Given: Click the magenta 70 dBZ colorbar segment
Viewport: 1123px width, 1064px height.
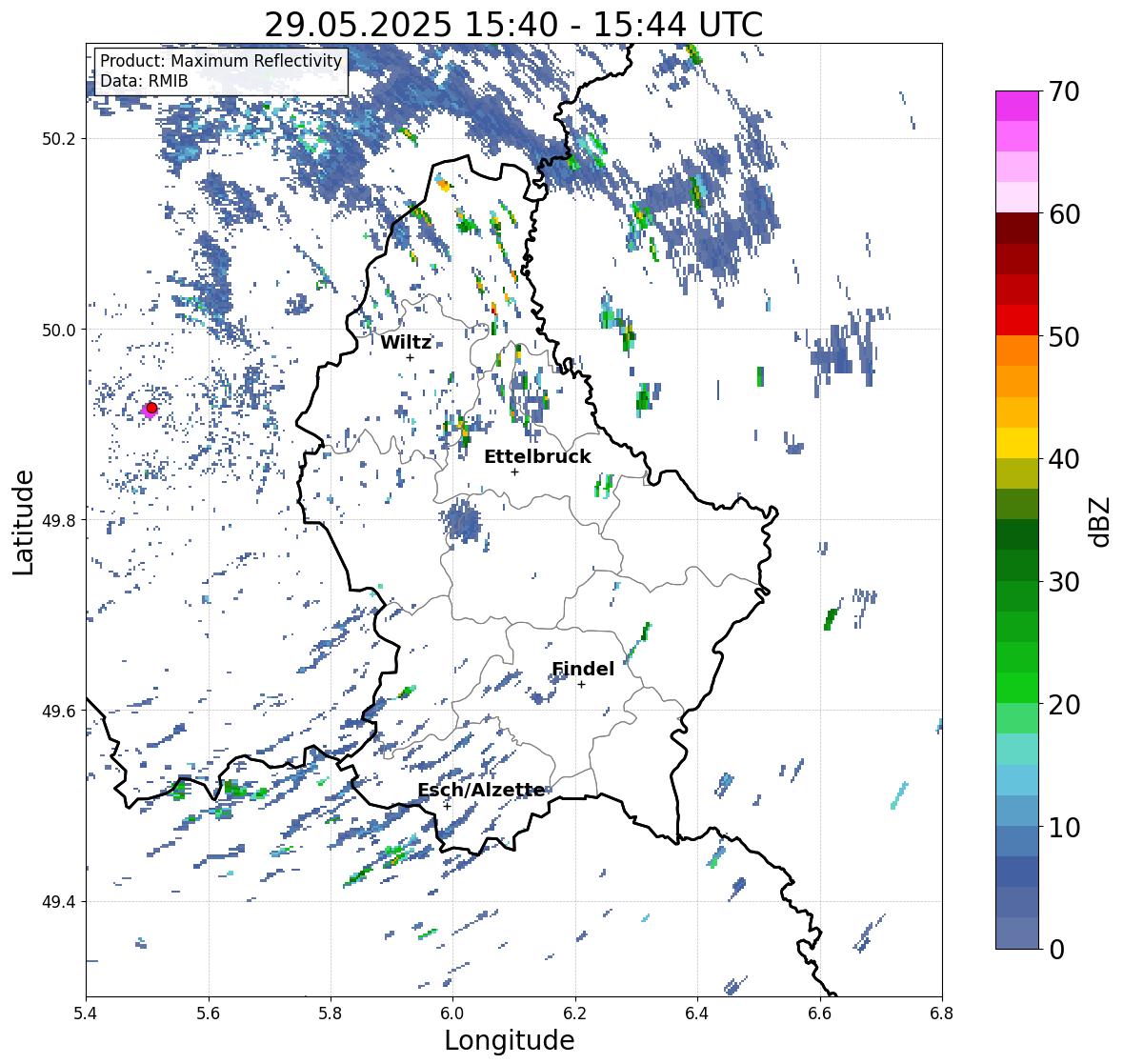Looking at the screenshot, I should [x=1017, y=106].
